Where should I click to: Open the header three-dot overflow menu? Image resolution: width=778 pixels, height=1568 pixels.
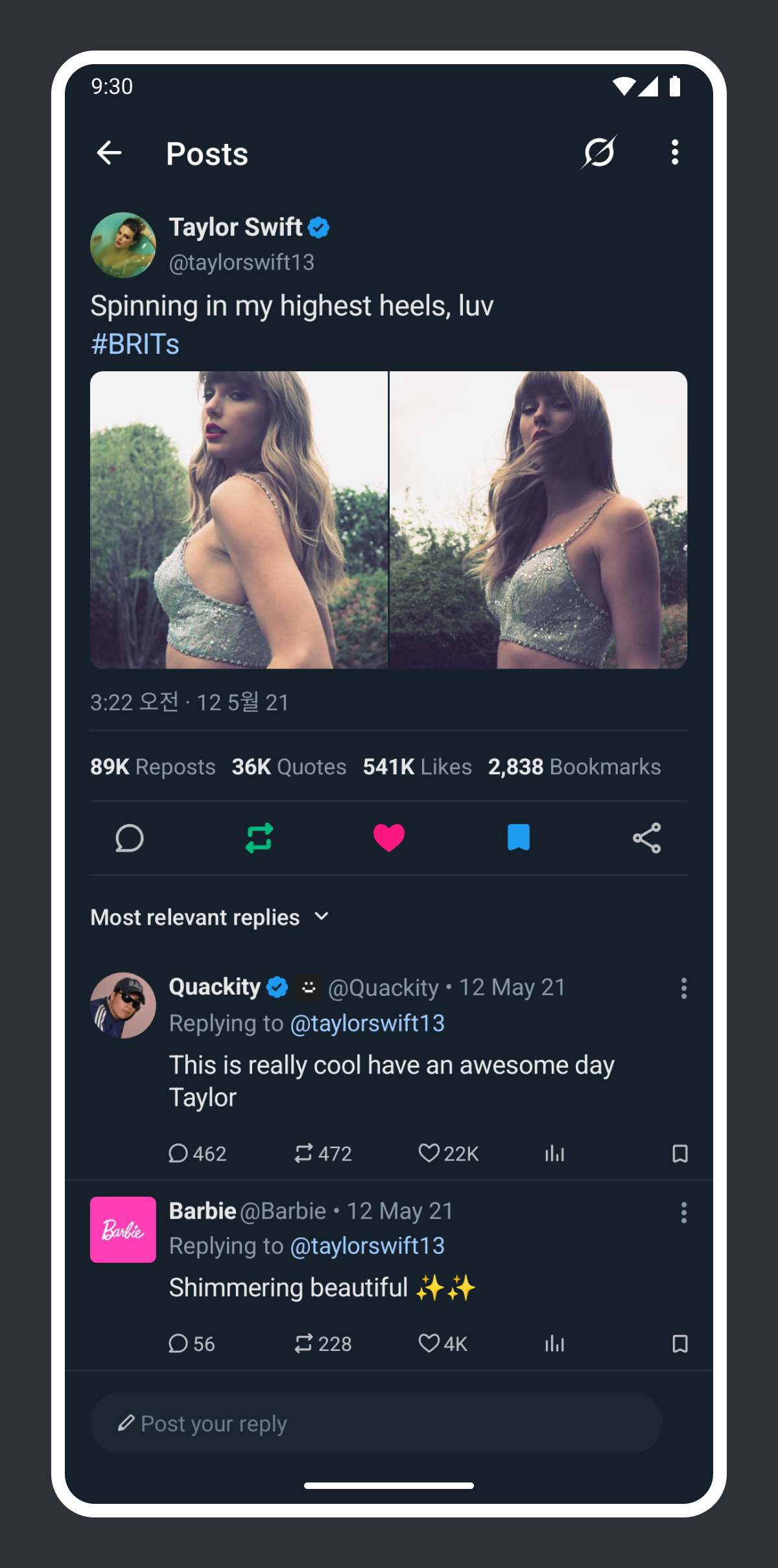click(675, 153)
